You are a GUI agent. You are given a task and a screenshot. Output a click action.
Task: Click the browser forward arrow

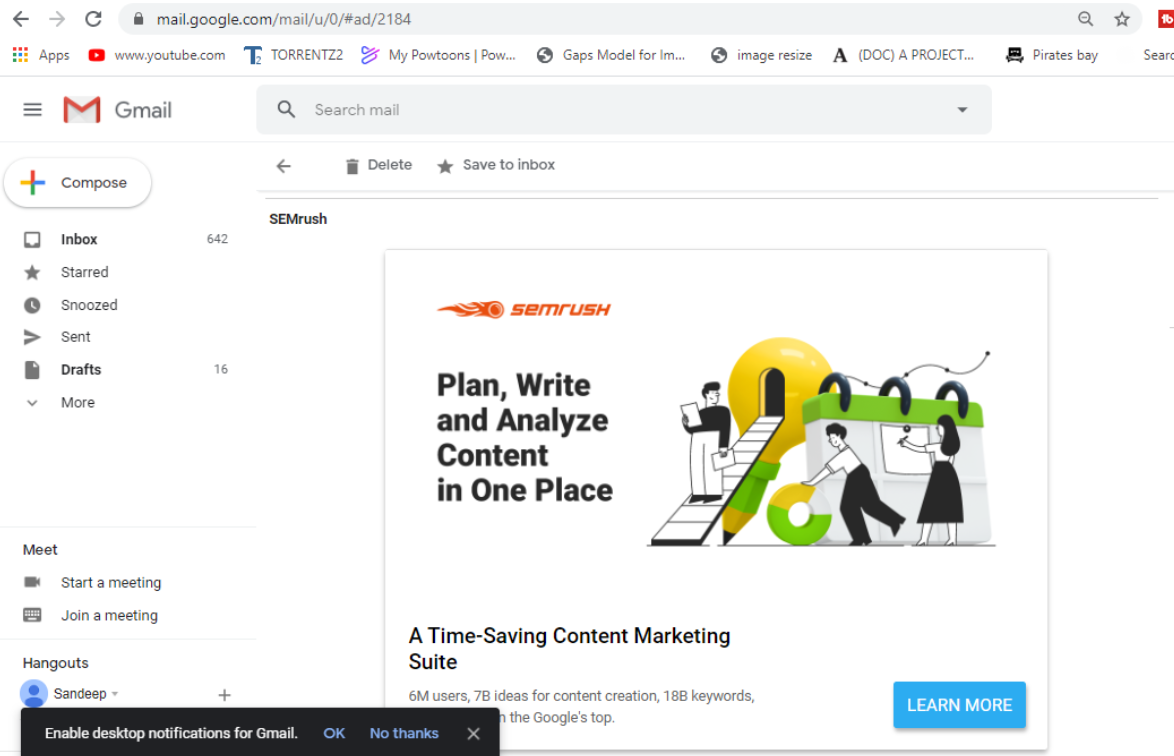point(57,19)
